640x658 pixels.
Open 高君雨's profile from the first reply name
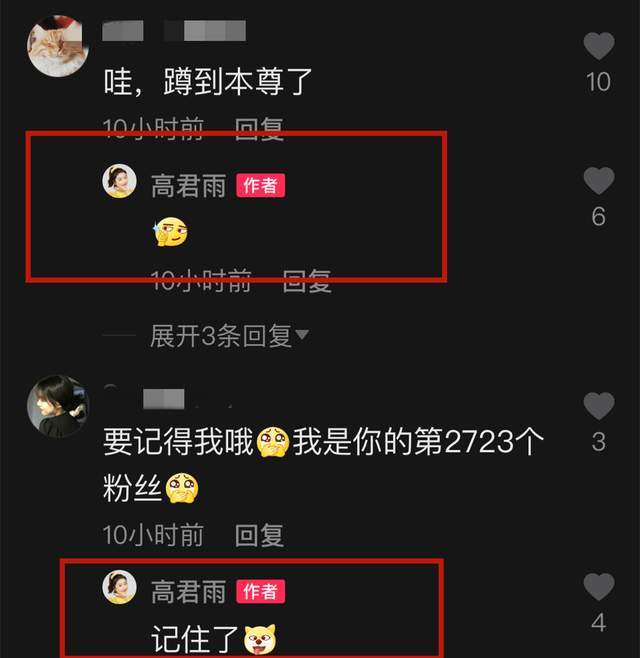pos(188,186)
